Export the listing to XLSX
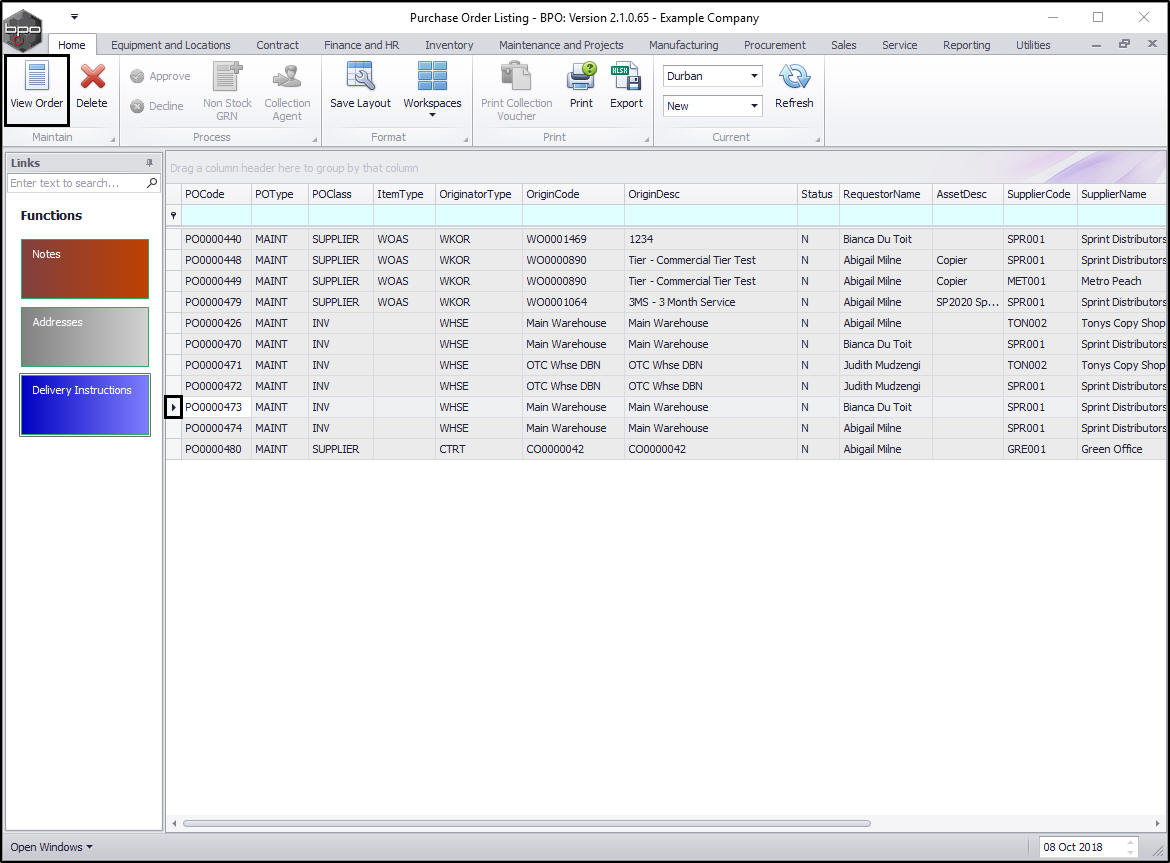This screenshot has width=1170, height=863. [626, 87]
